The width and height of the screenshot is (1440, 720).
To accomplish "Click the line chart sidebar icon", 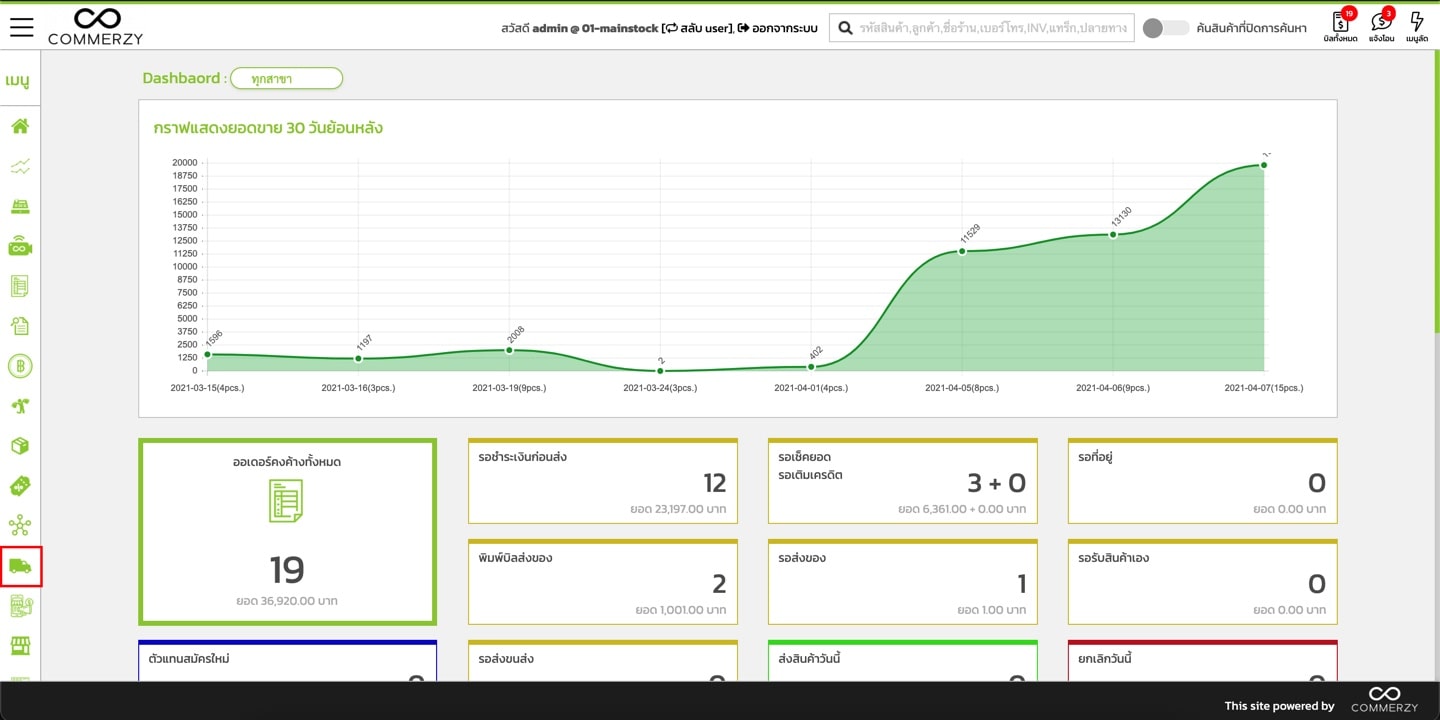I will tap(20, 166).
